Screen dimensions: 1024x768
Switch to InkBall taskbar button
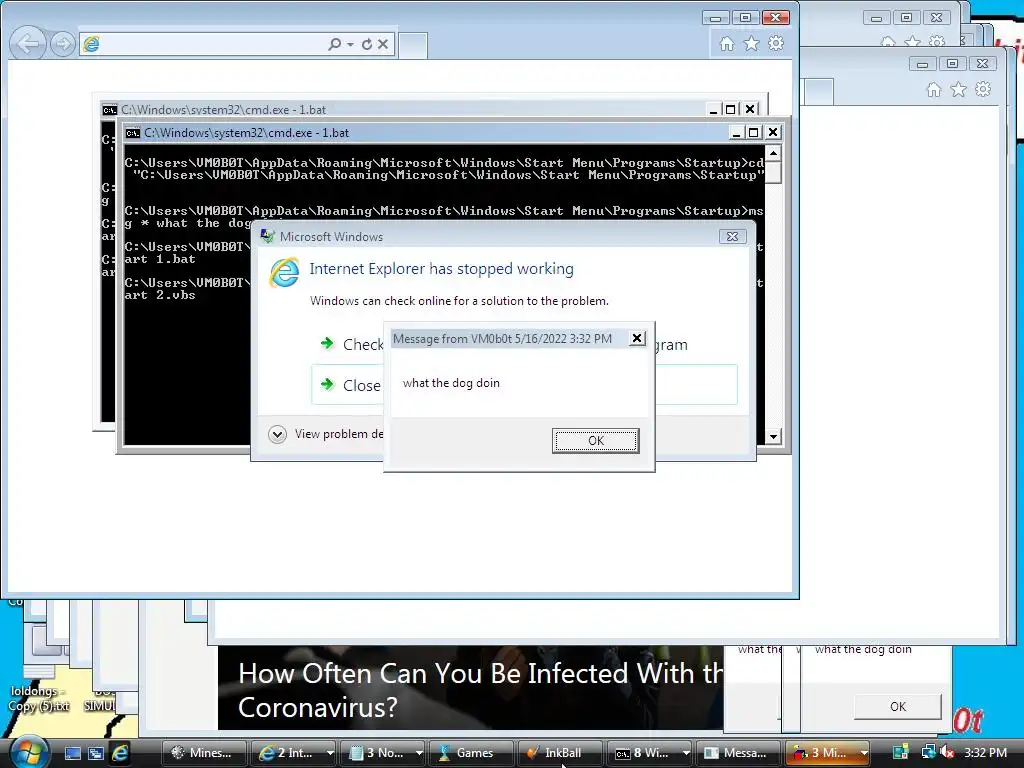pos(560,753)
